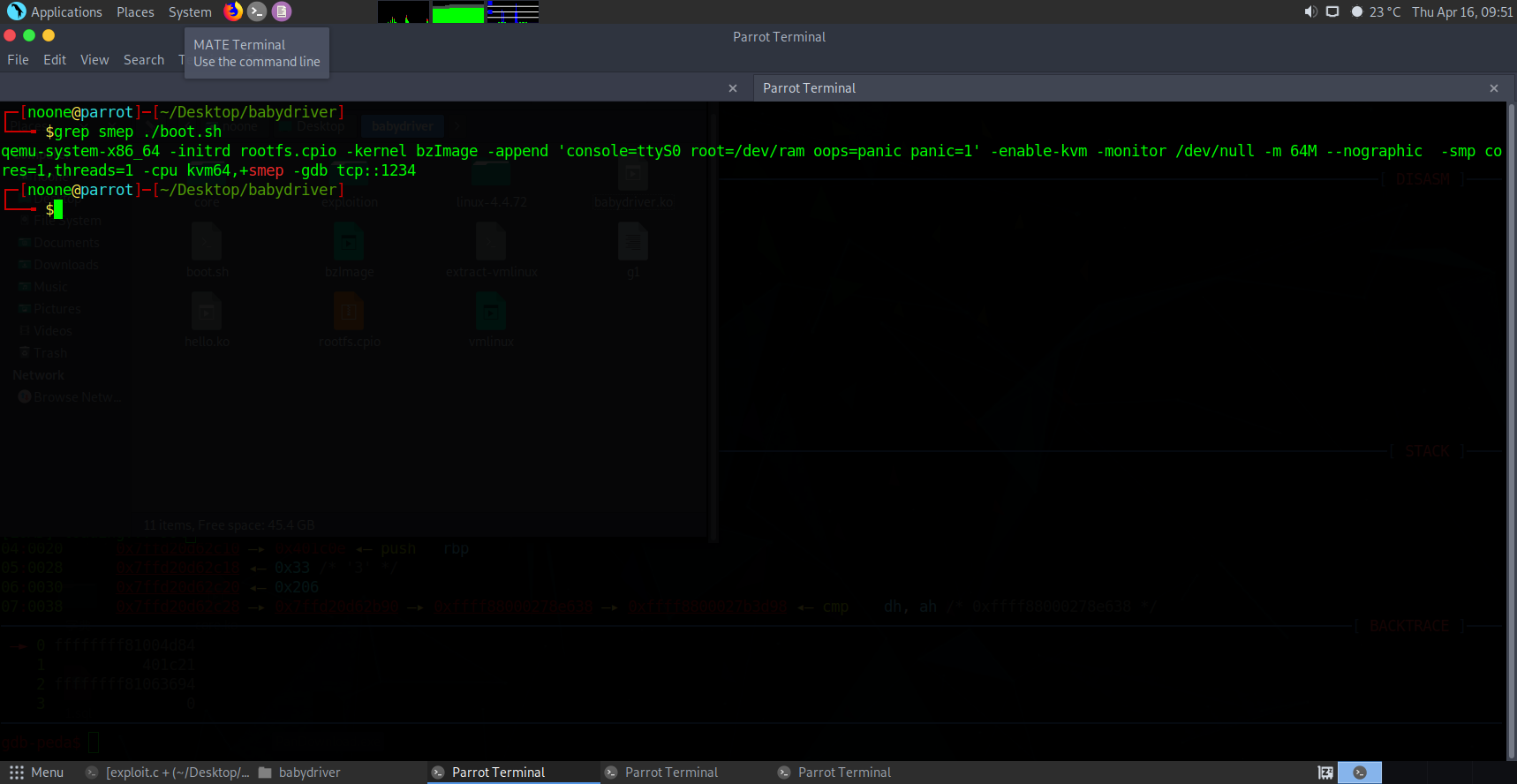Open the weather temperature 23 °C applet

tap(1385, 12)
